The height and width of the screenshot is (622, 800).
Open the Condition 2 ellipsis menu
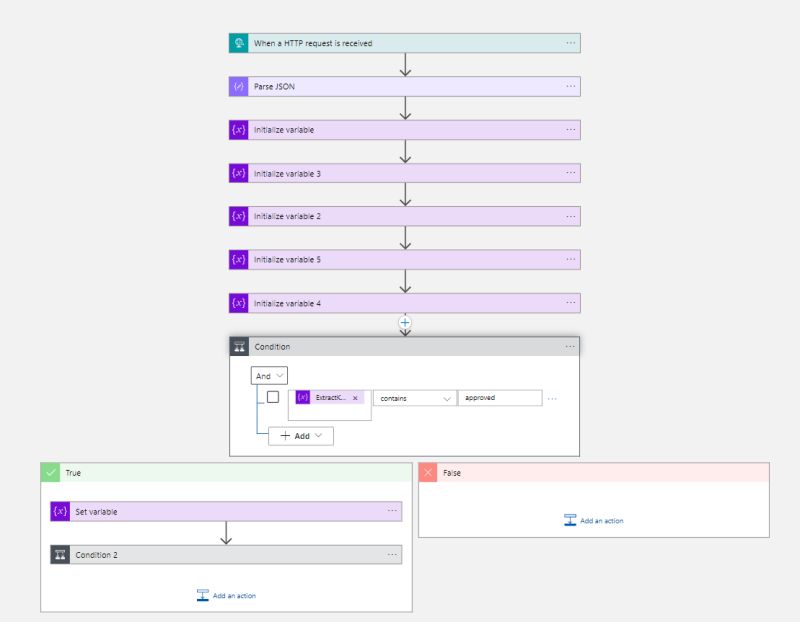tap(392, 555)
